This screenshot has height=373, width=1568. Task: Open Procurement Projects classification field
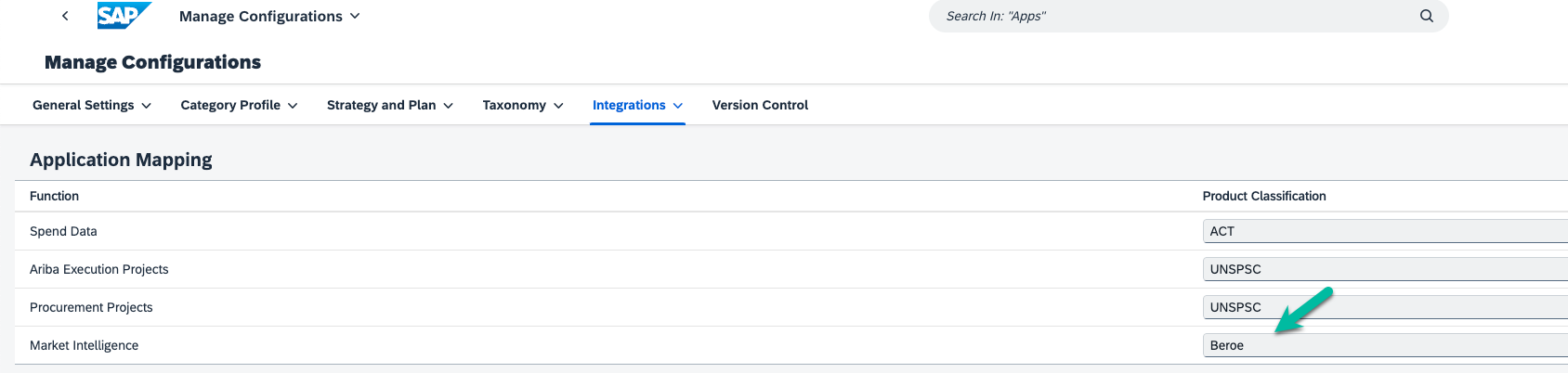click(x=1384, y=307)
